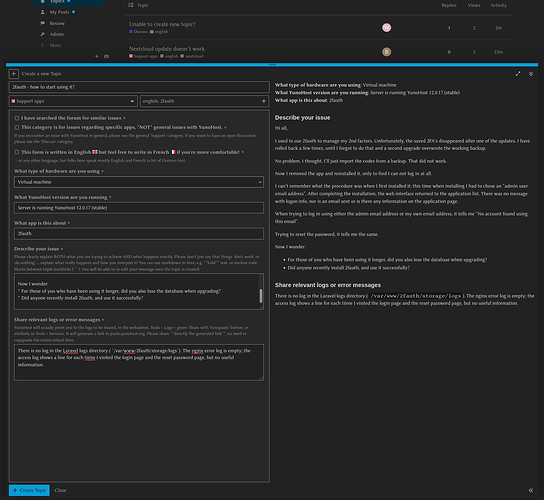Open keyboard shortcuts icon in sidebar footer
This screenshot has height=500, width=544.
click(x=107, y=56)
